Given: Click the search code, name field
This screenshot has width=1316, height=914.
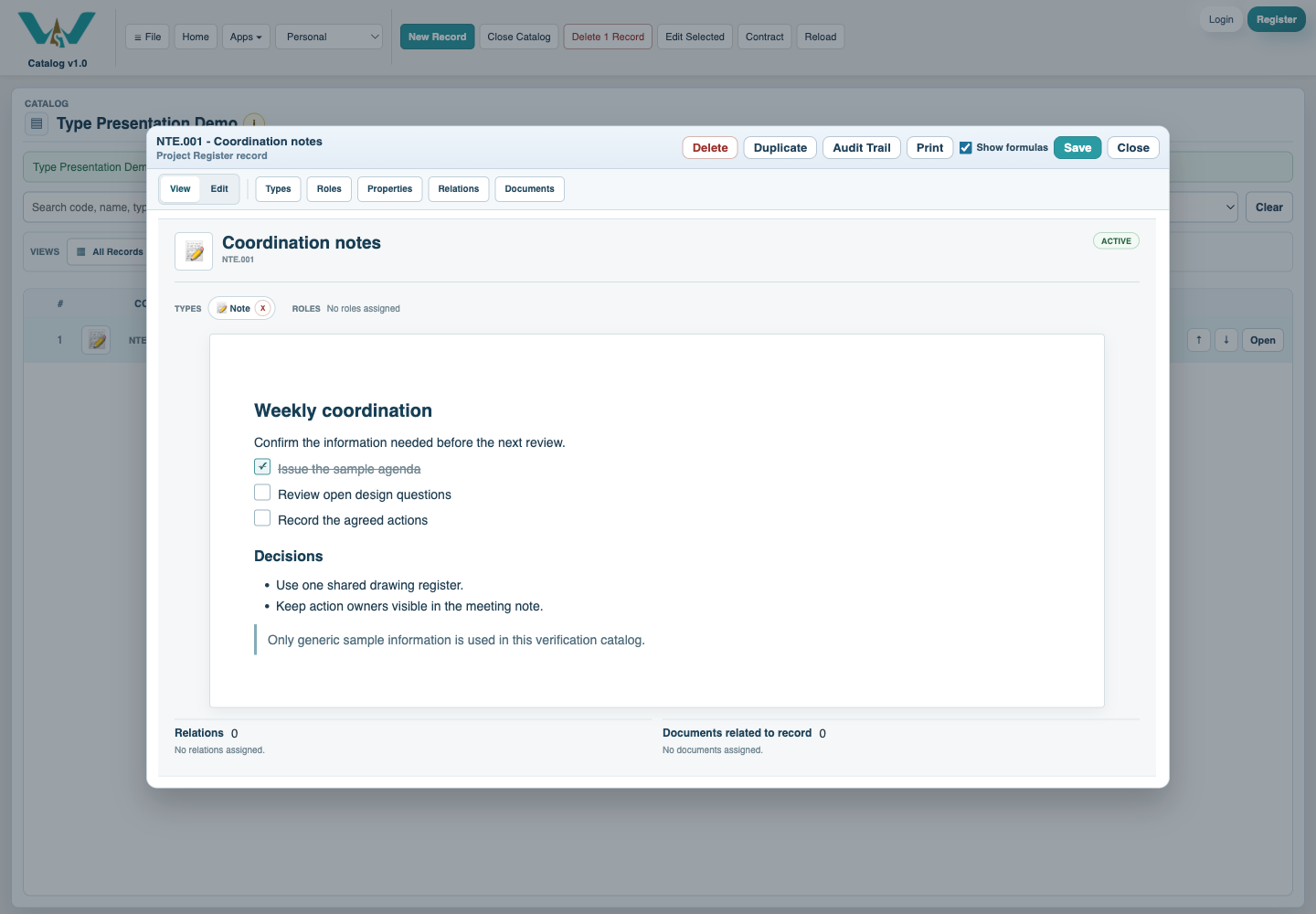Looking at the screenshot, I should [85, 207].
